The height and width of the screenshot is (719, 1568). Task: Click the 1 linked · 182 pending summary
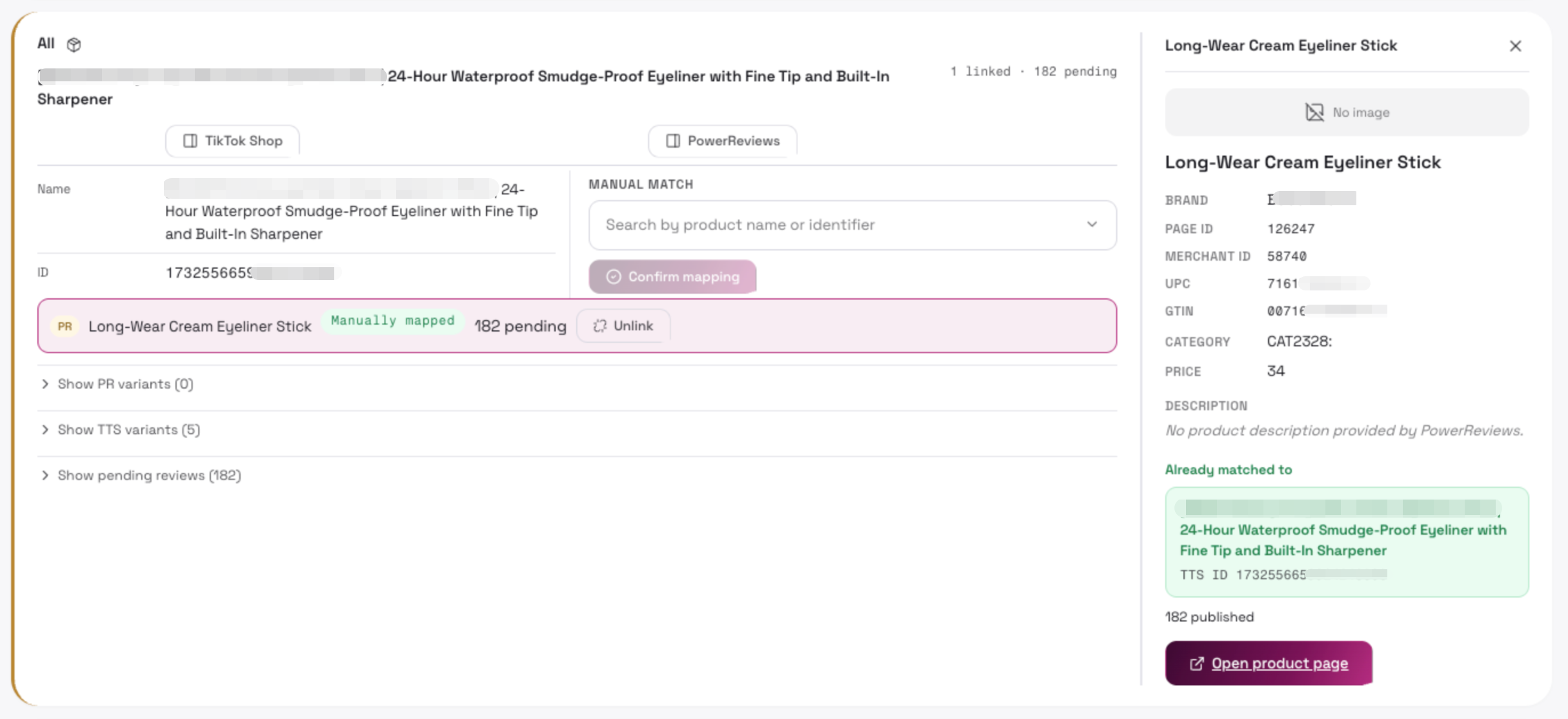pos(1033,72)
